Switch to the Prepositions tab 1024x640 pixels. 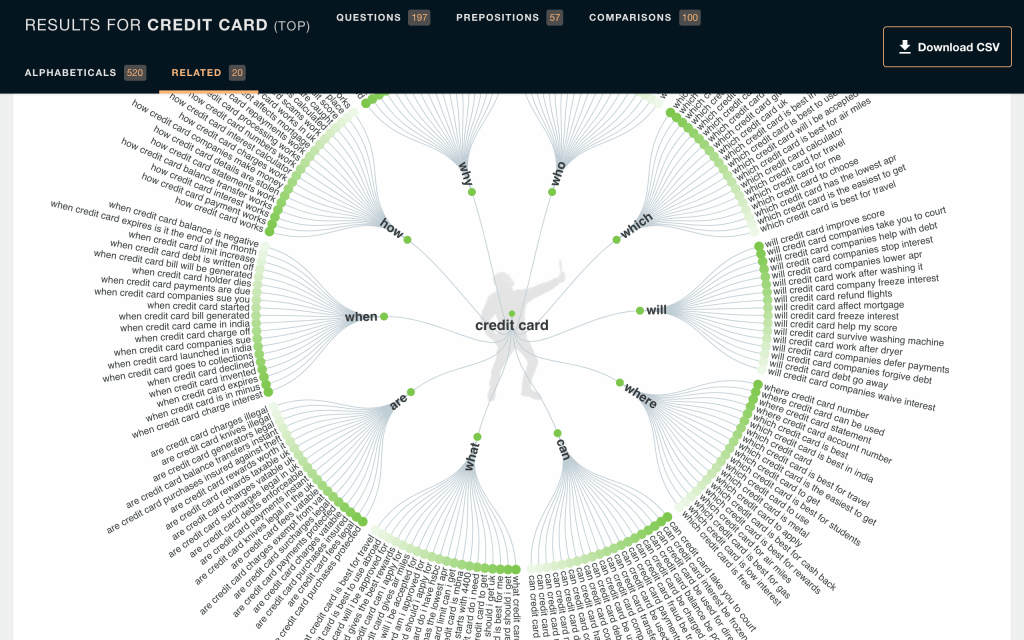pyautogui.click(x=509, y=18)
